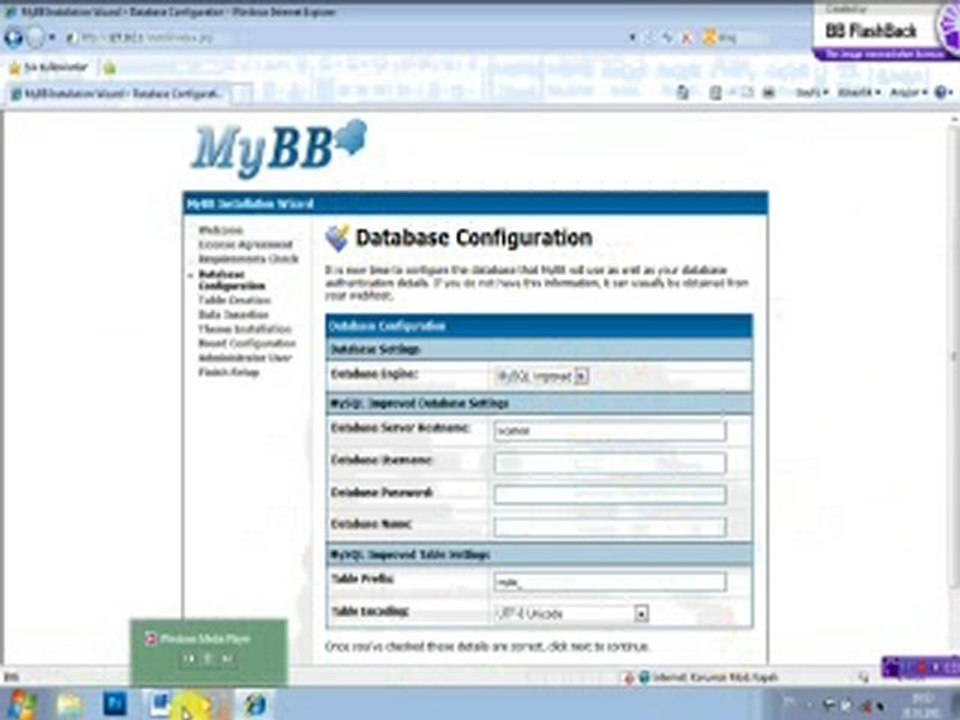Click Data Insertion step in sidebar
Screen dimensions: 960x720
234,315
